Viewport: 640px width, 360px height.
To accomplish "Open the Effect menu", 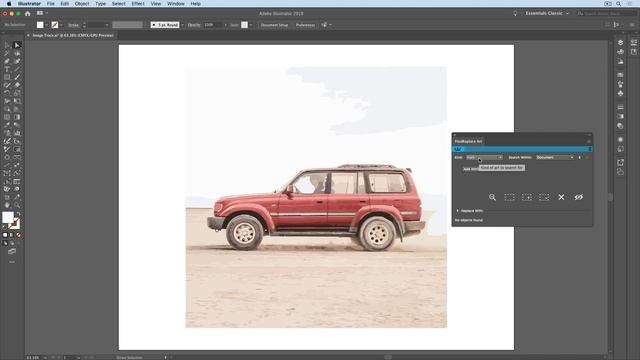I will [138, 4].
